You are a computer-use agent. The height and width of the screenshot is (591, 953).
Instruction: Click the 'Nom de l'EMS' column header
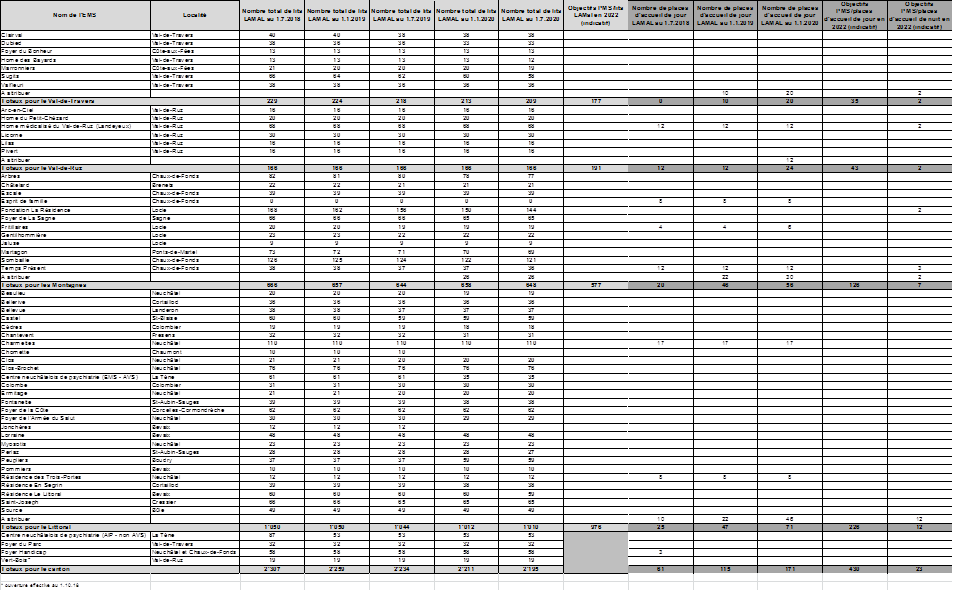click(x=75, y=15)
